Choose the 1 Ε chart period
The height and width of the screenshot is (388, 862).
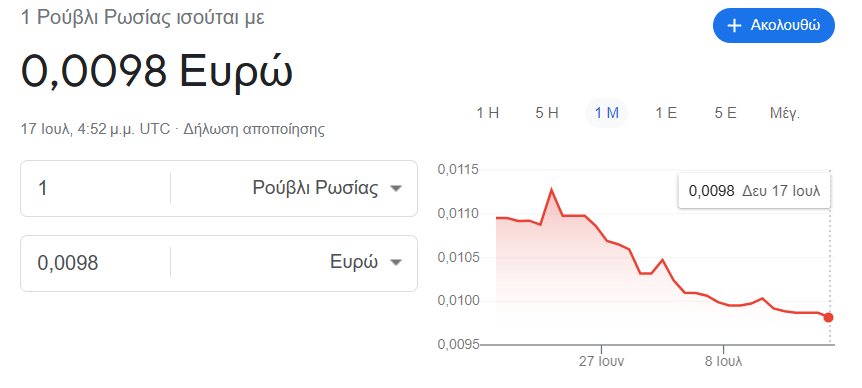(666, 113)
